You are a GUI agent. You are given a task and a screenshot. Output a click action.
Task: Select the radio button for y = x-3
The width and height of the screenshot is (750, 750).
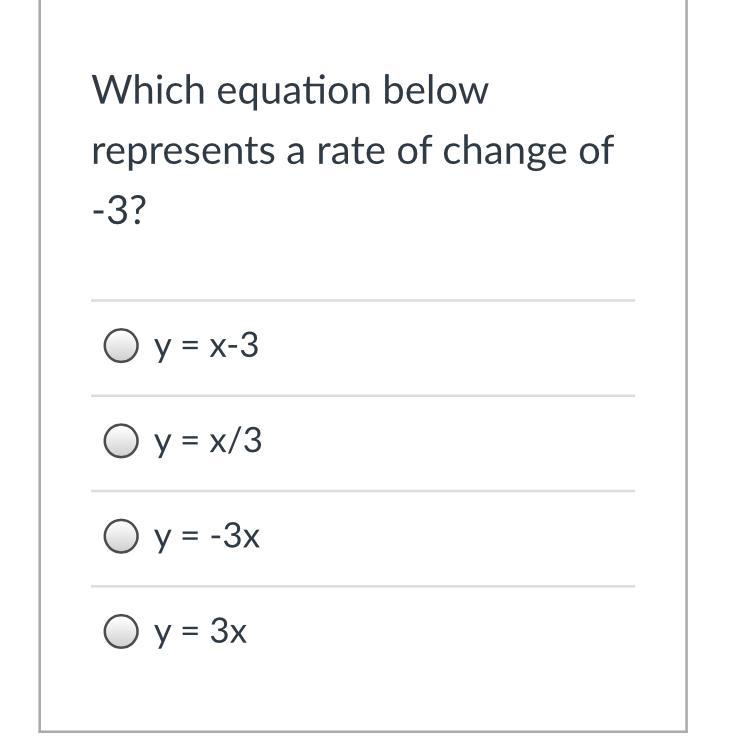pyautogui.click(x=120, y=347)
